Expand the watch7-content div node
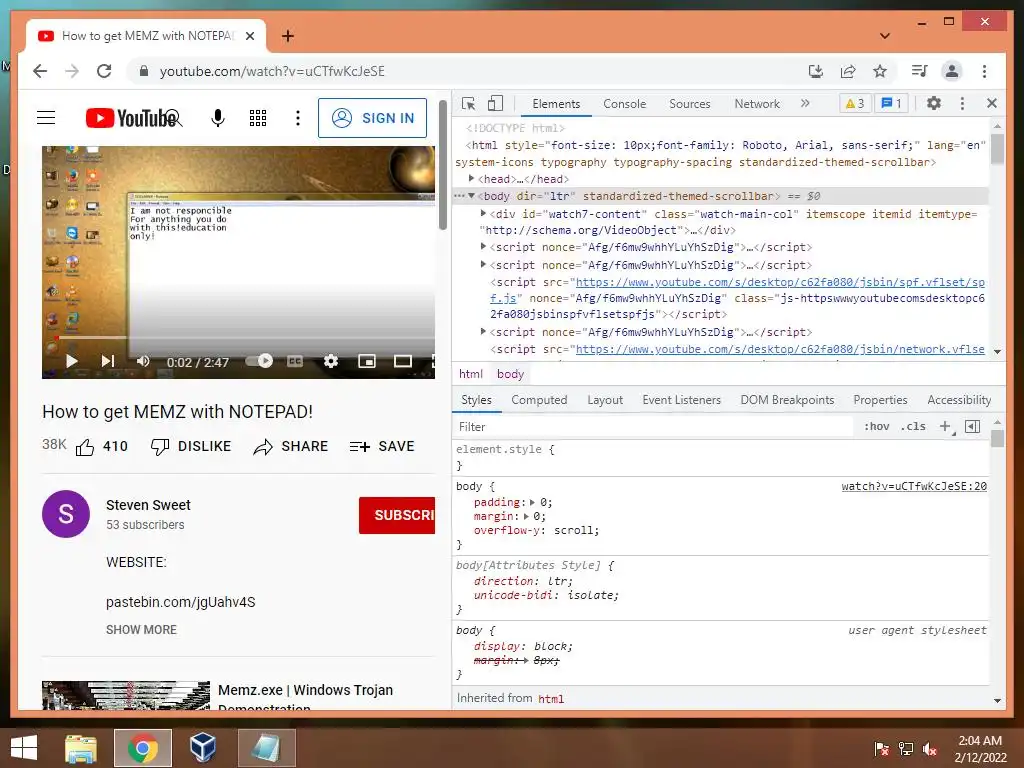1024x768 pixels. point(483,213)
